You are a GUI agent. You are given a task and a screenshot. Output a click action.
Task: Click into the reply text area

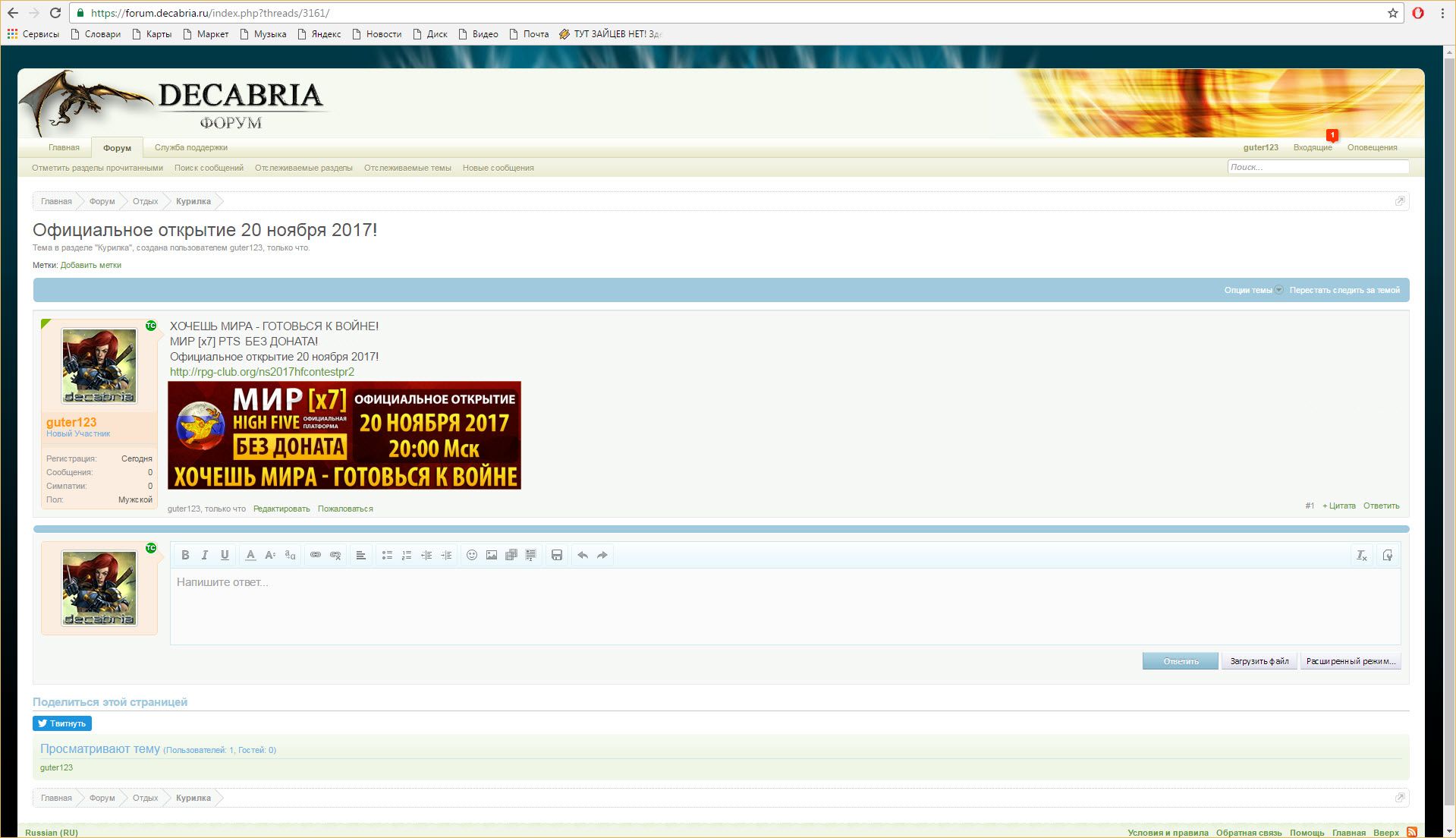(785, 606)
